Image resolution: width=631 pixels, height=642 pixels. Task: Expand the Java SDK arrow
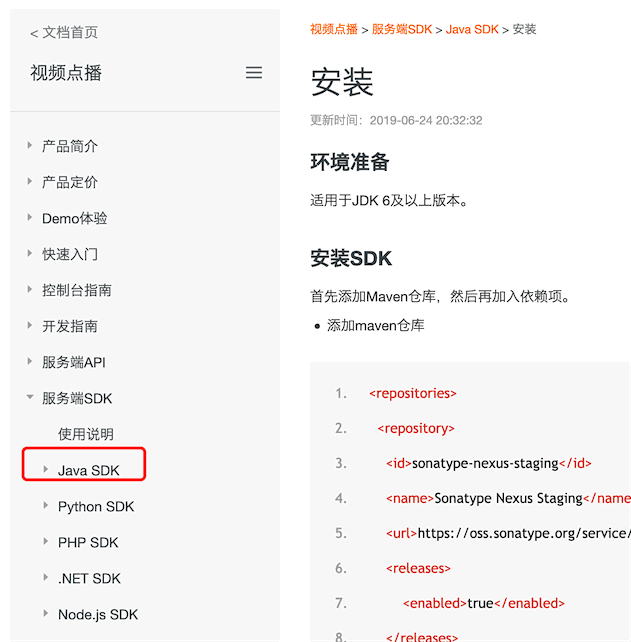[x=46, y=470]
